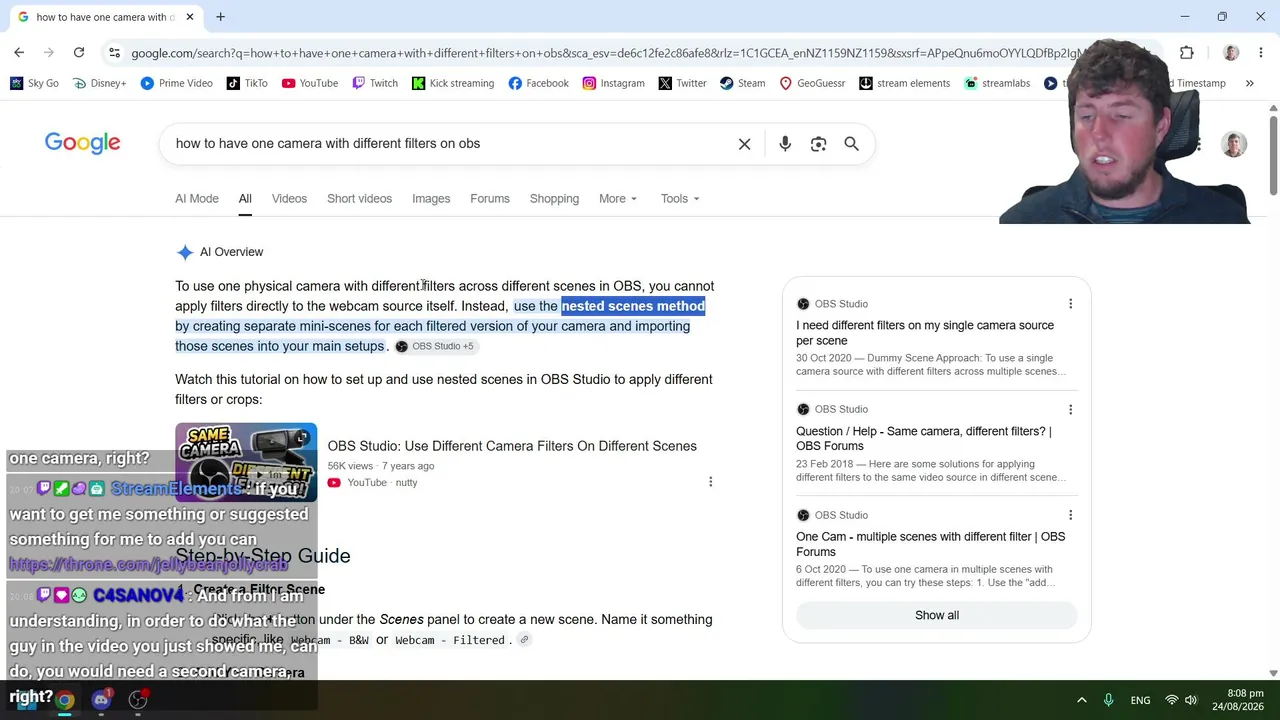Open the taskbar microphone indicator
1280x720 pixels.
1108,700
